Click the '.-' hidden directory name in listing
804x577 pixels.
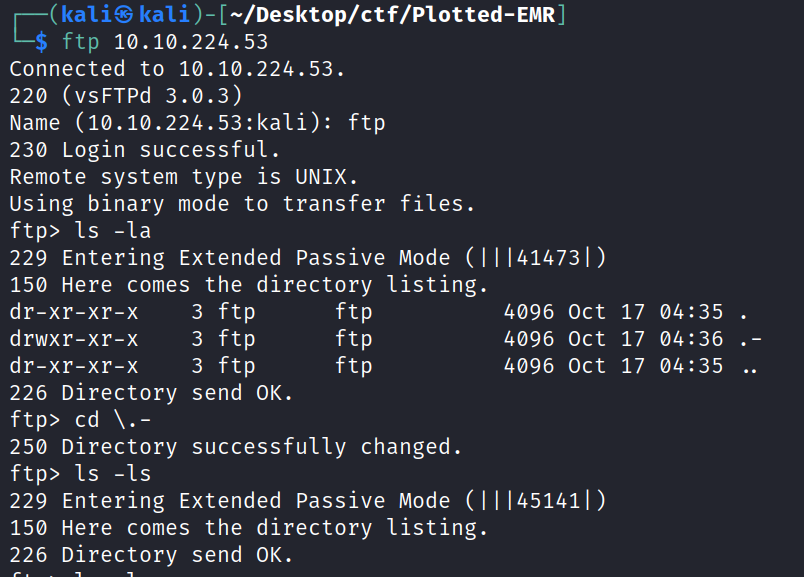750,339
